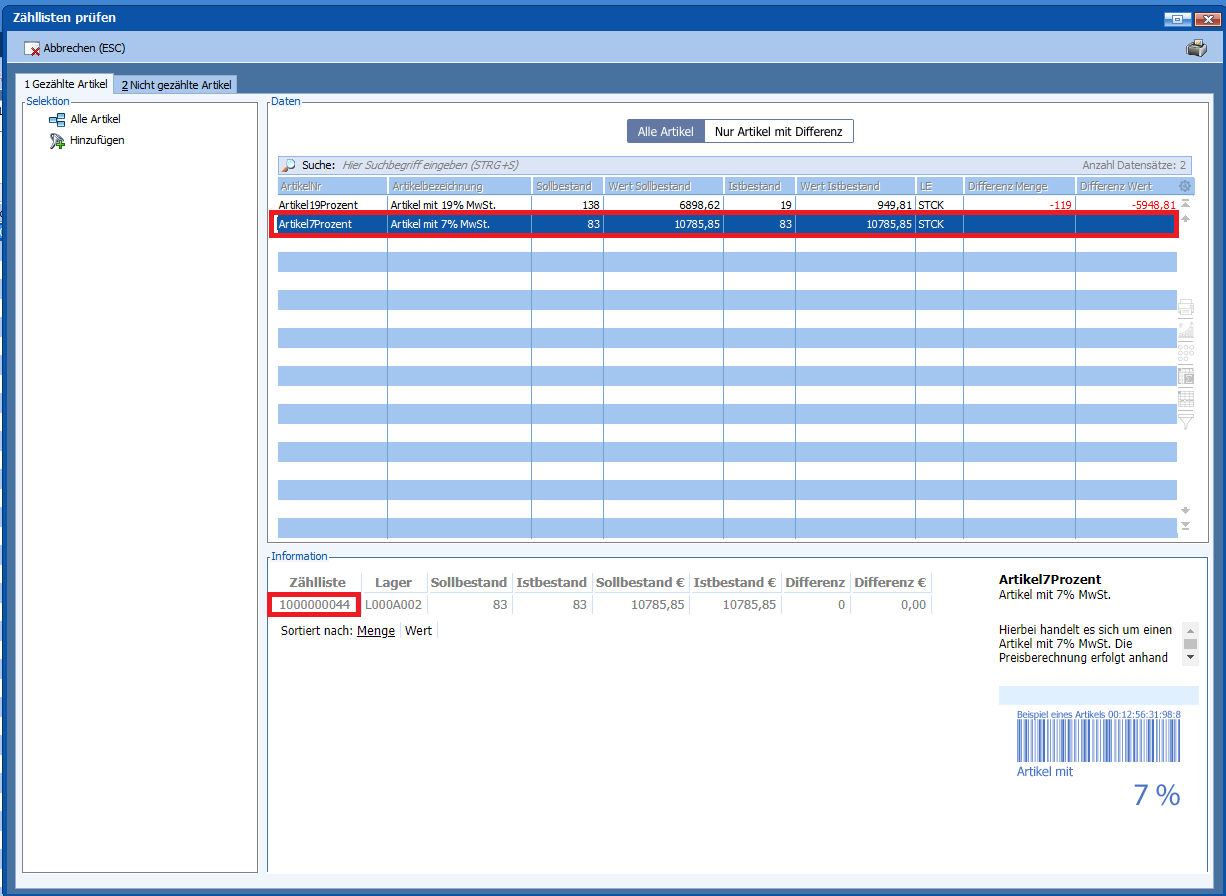Toggle view to Alle Artikel
1226x896 pixels.
coord(665,132)
